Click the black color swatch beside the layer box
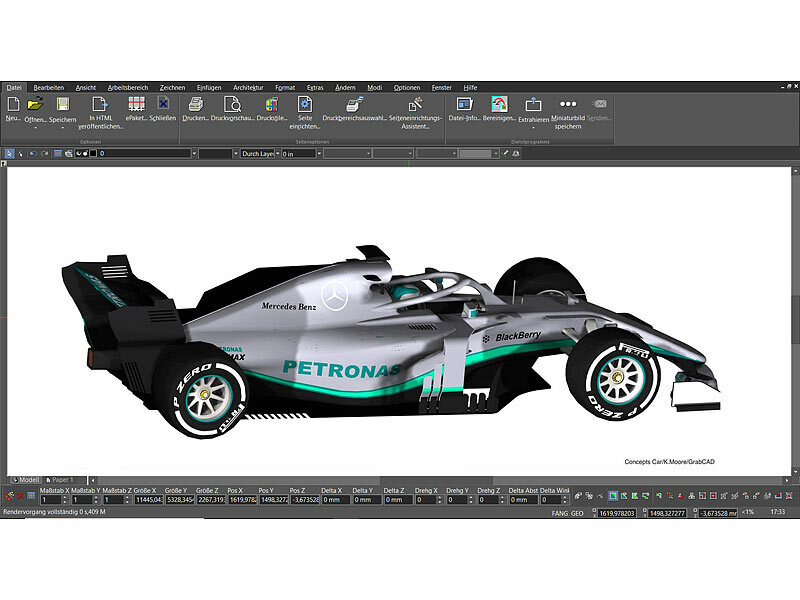The image size is (800, 600). [93, 153]
